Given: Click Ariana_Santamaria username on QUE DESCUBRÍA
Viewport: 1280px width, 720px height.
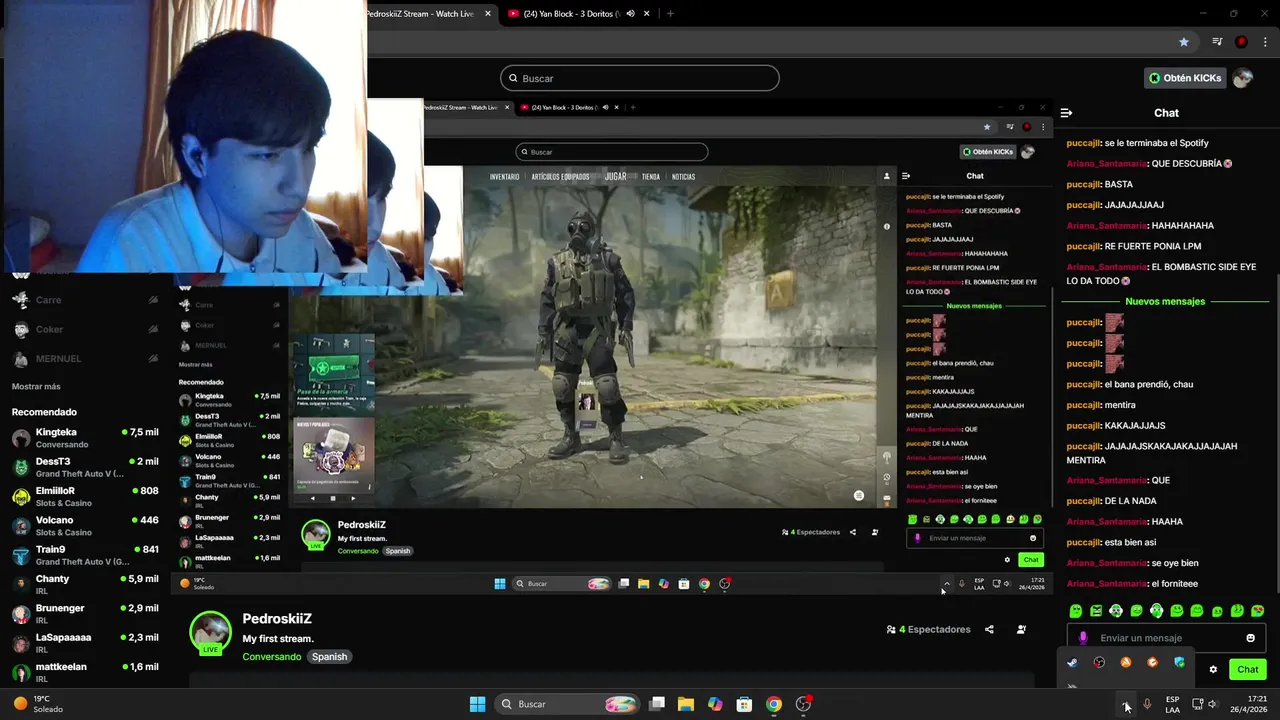Looking at the screenshot, I should point(1106,164).
